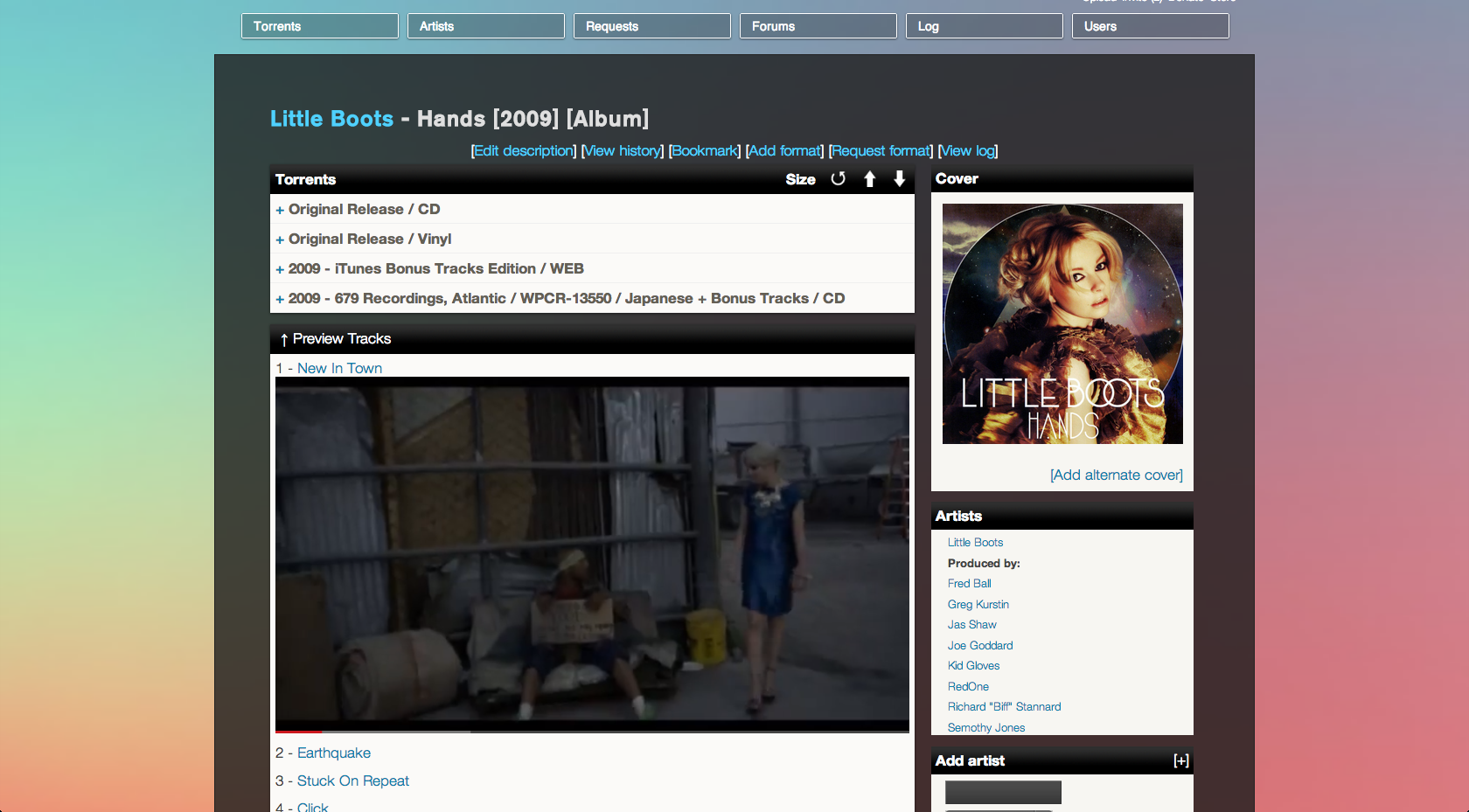Screen dimensions: 1469x812
Task: Open producer Semothy Jones' page
Action: click(x=986, y=728)
